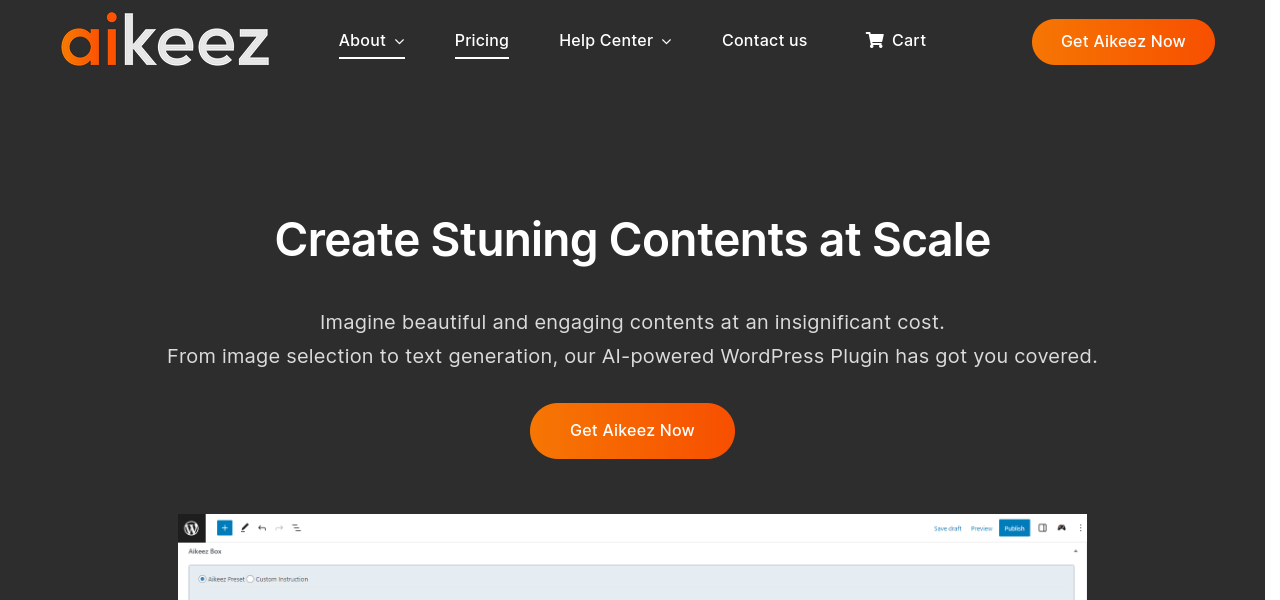Open the Contact us page
The image size is (1280, 600).
(x=764, y=41)
